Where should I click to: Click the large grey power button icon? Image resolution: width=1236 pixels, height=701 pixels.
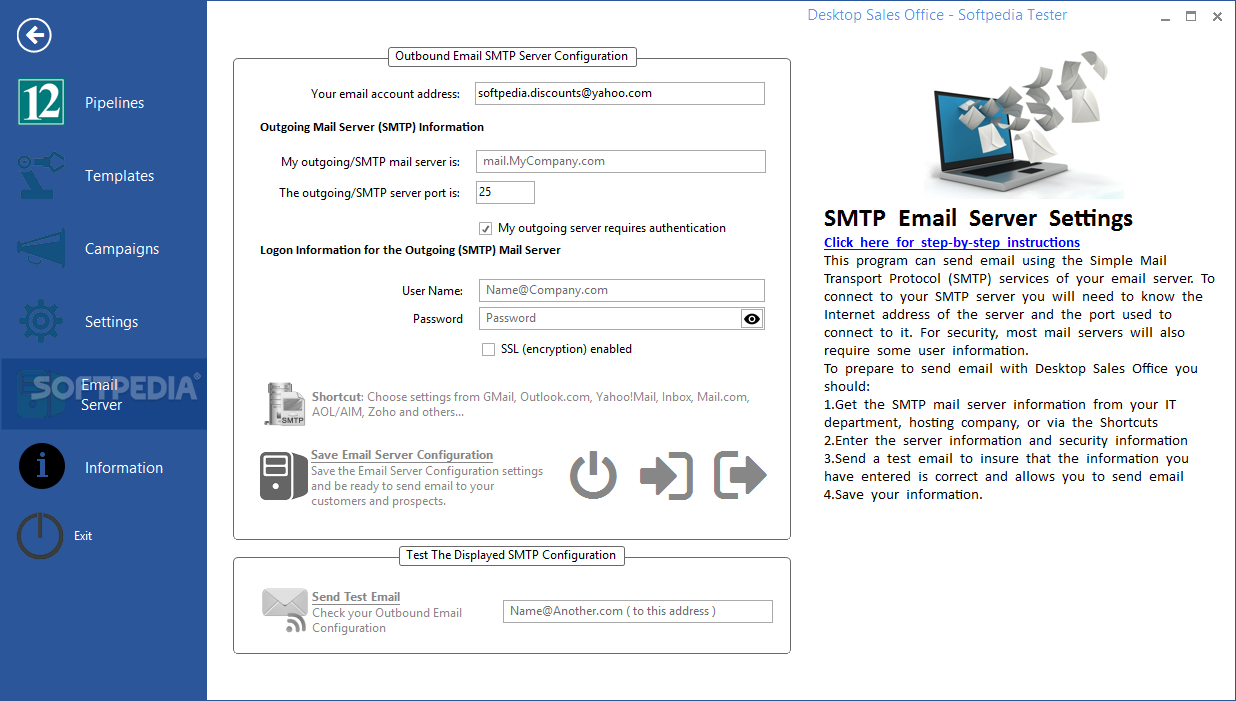593,475
